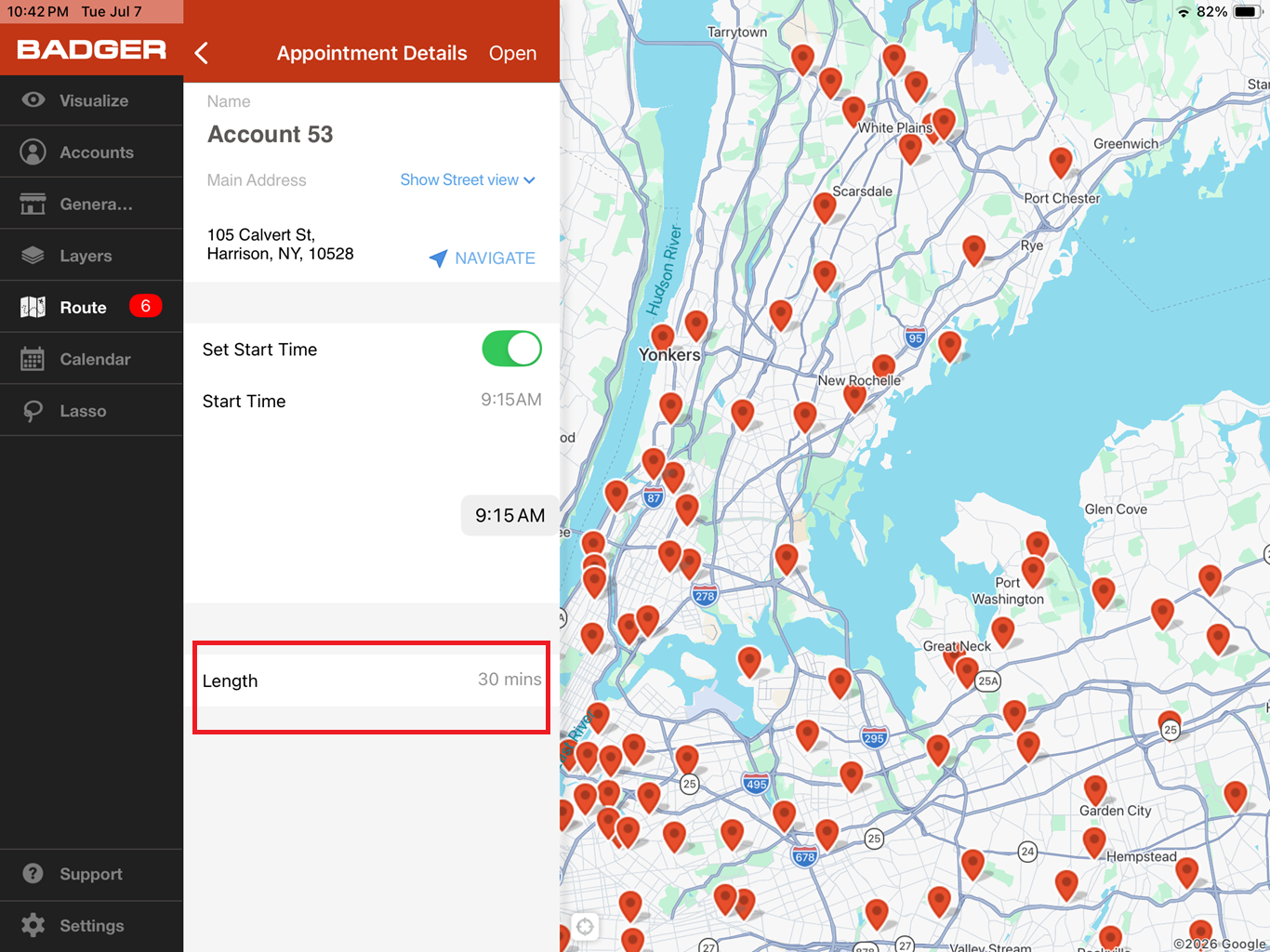
Task: Tap the NAVIGATE link
Action: pyautogui.click(x=495, y=258)
